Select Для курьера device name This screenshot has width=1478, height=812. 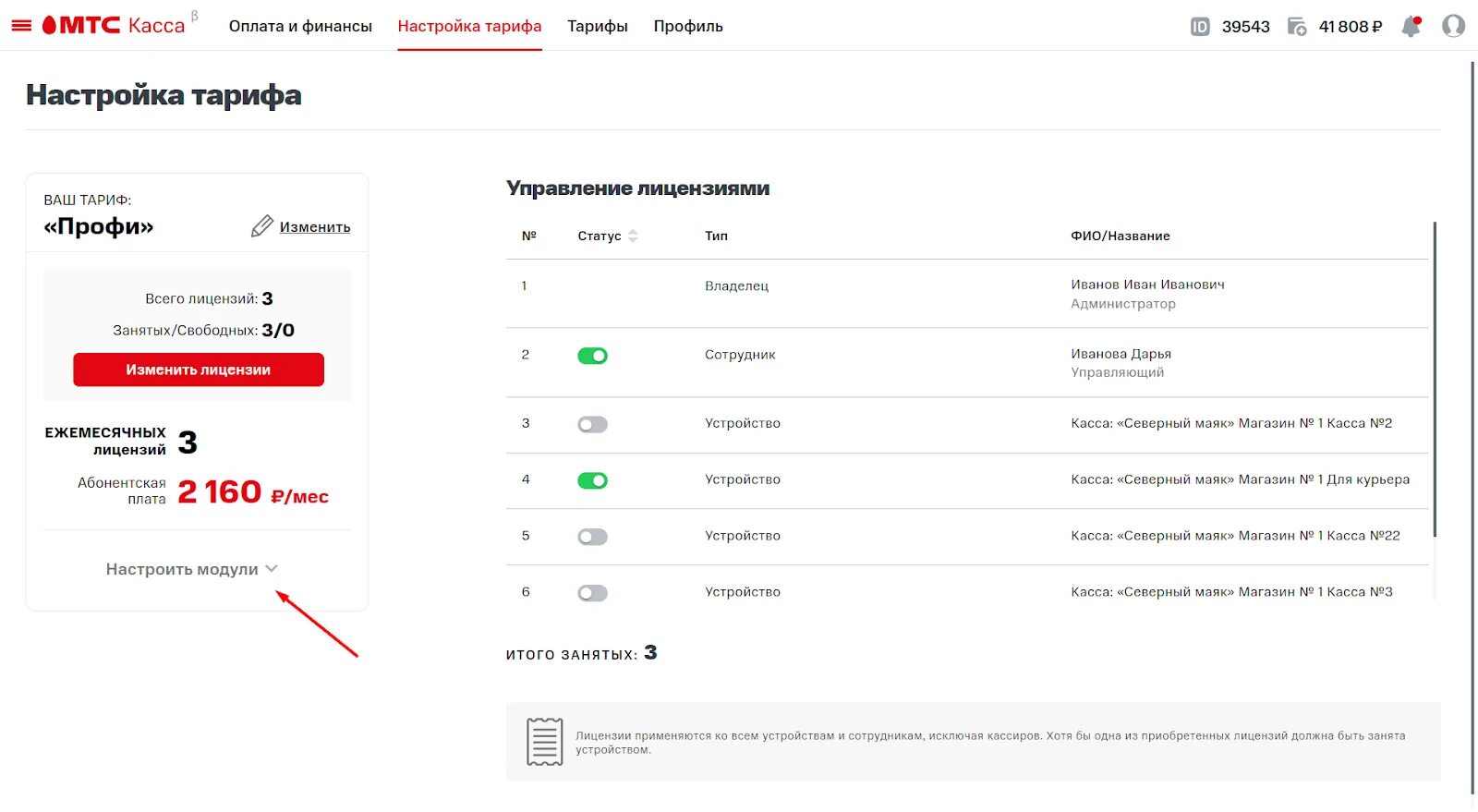[x=1241, y=479]
